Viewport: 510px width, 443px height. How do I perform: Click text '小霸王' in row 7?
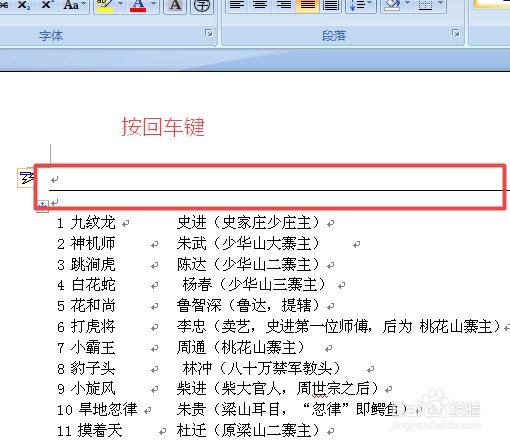coord(93,348)
